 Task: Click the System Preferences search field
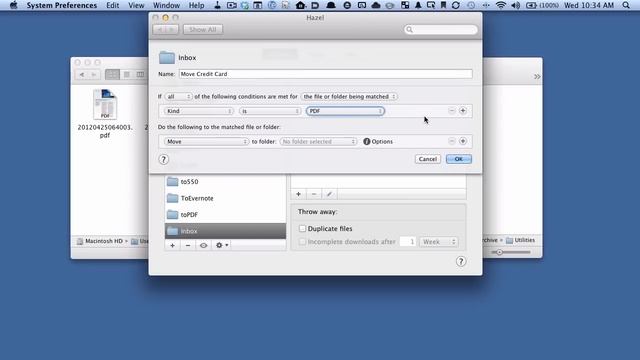[x=440, y=29]
